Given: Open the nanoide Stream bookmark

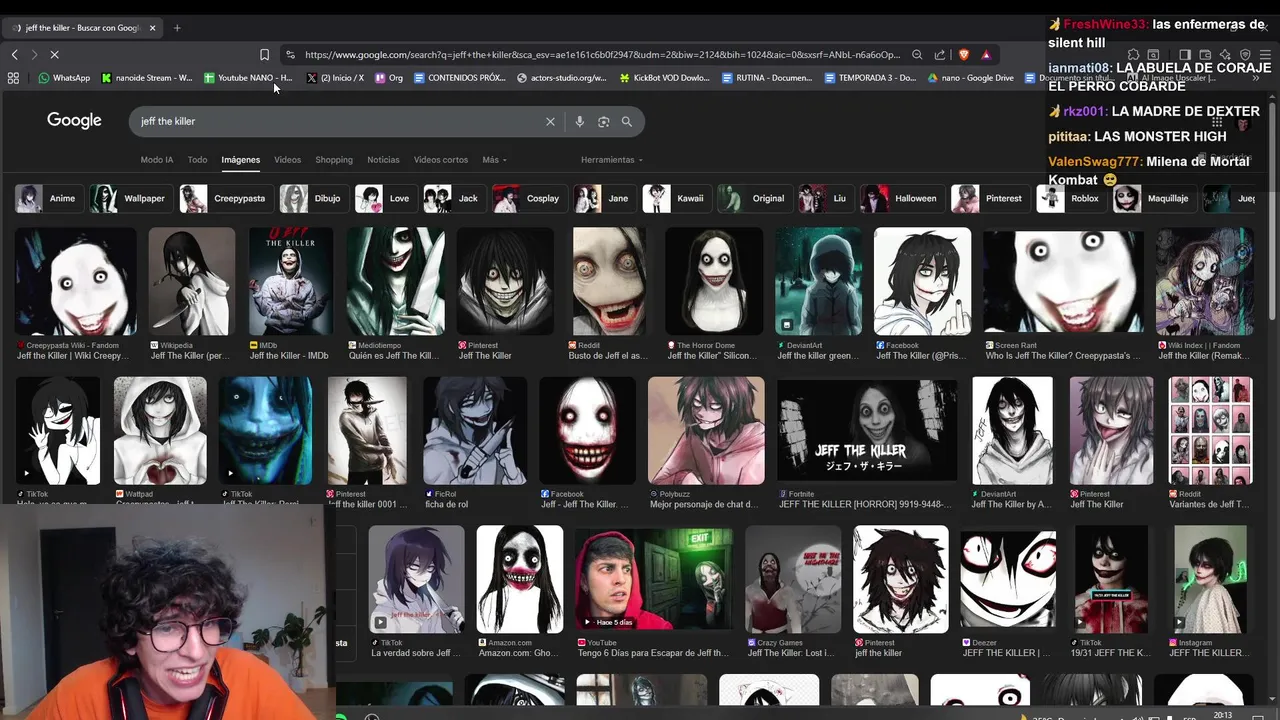Looking at the screenshot, I should (147, 78).
